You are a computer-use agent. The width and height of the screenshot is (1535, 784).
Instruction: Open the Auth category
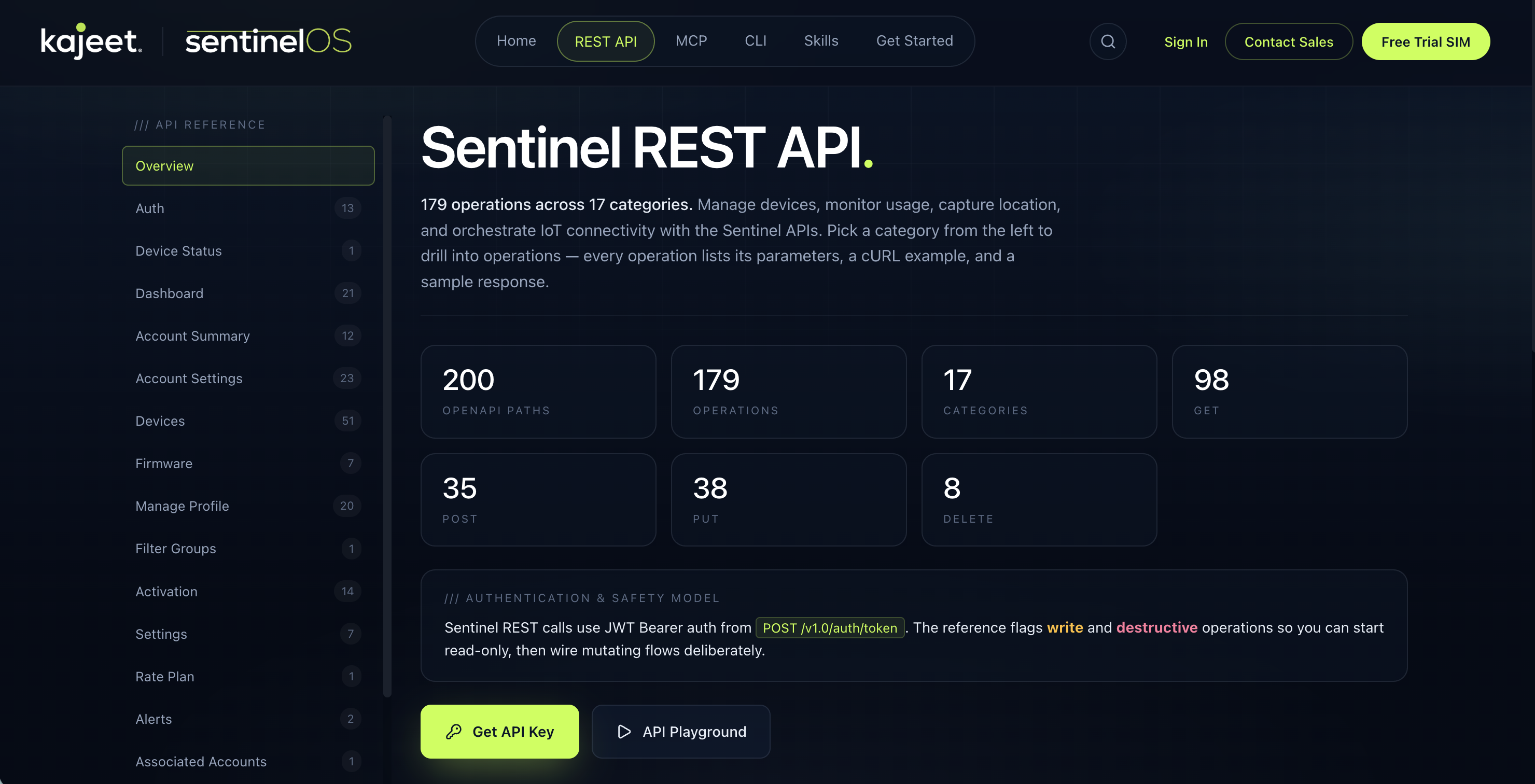pos(248,208)
